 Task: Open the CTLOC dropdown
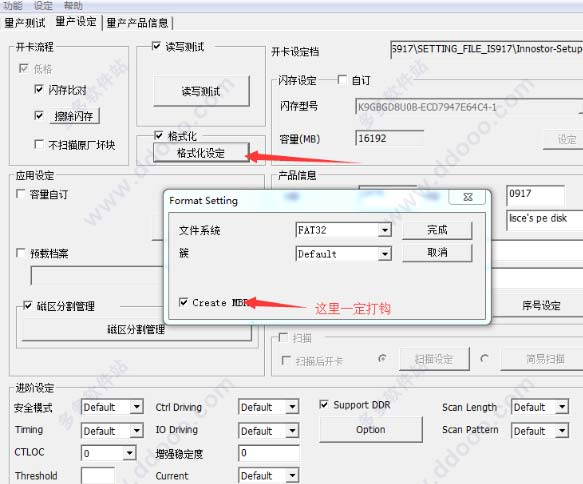(x=129, y=453)
